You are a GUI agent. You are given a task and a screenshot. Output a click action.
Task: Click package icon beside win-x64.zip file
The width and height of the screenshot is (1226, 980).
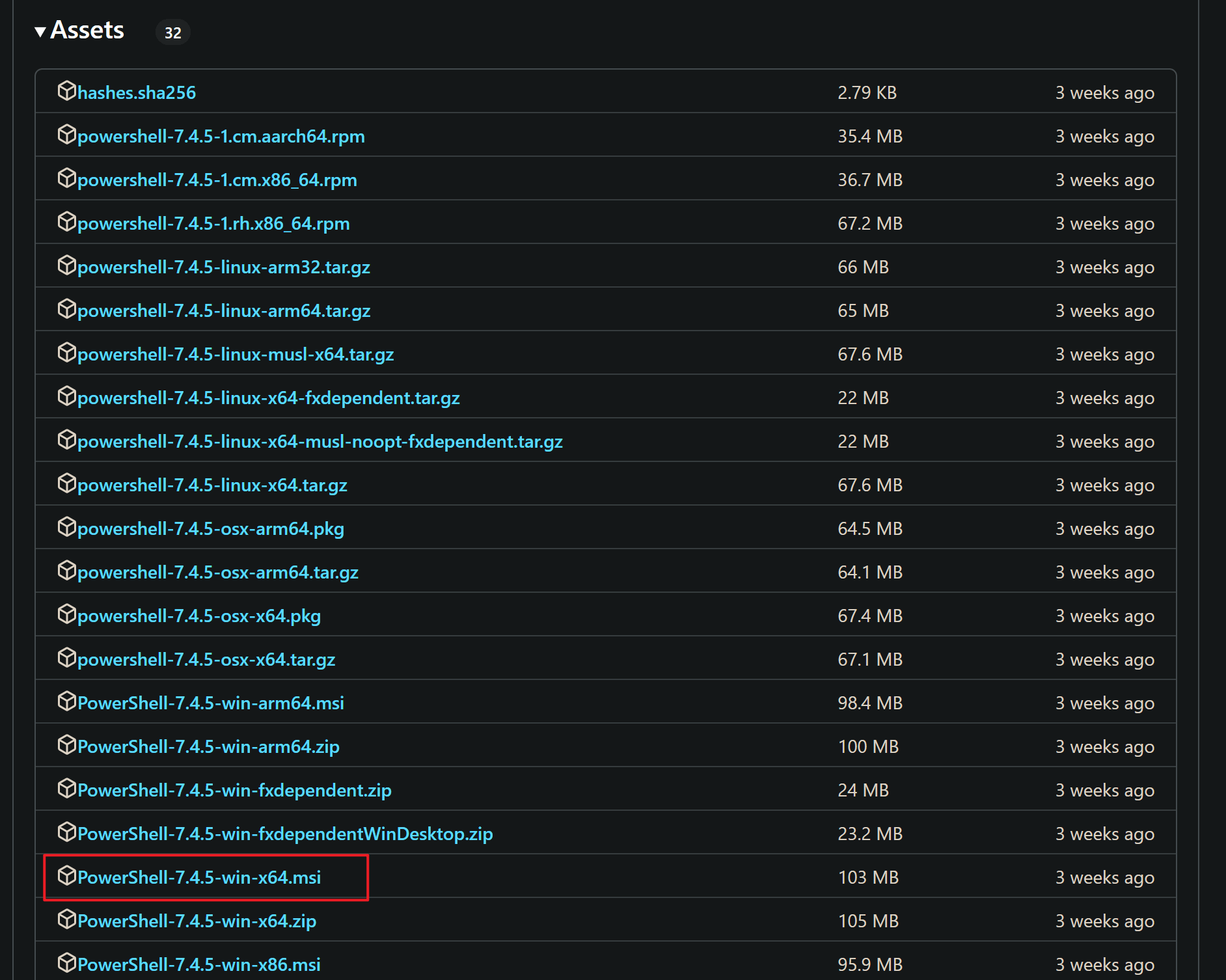coord(66,919)
